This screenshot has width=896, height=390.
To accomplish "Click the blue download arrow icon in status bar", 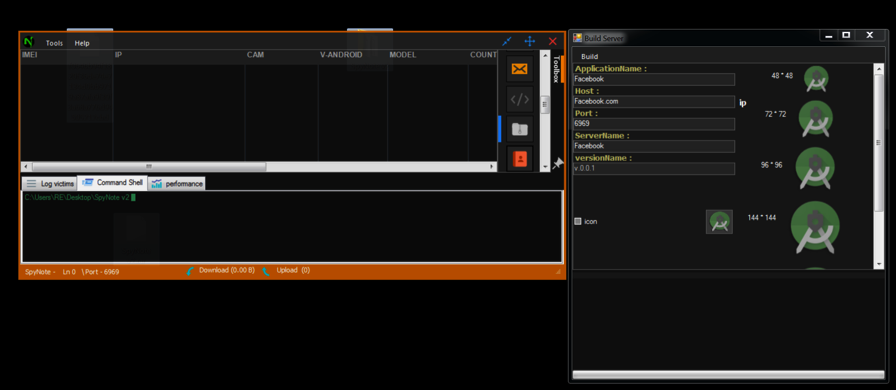I will click(x=191, y=271).
